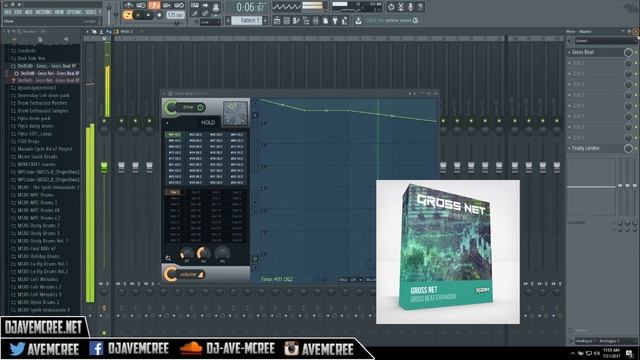Click the HOLD label in Gross Beat
This screenshot has height=360, width=640.
click(208, 122)
